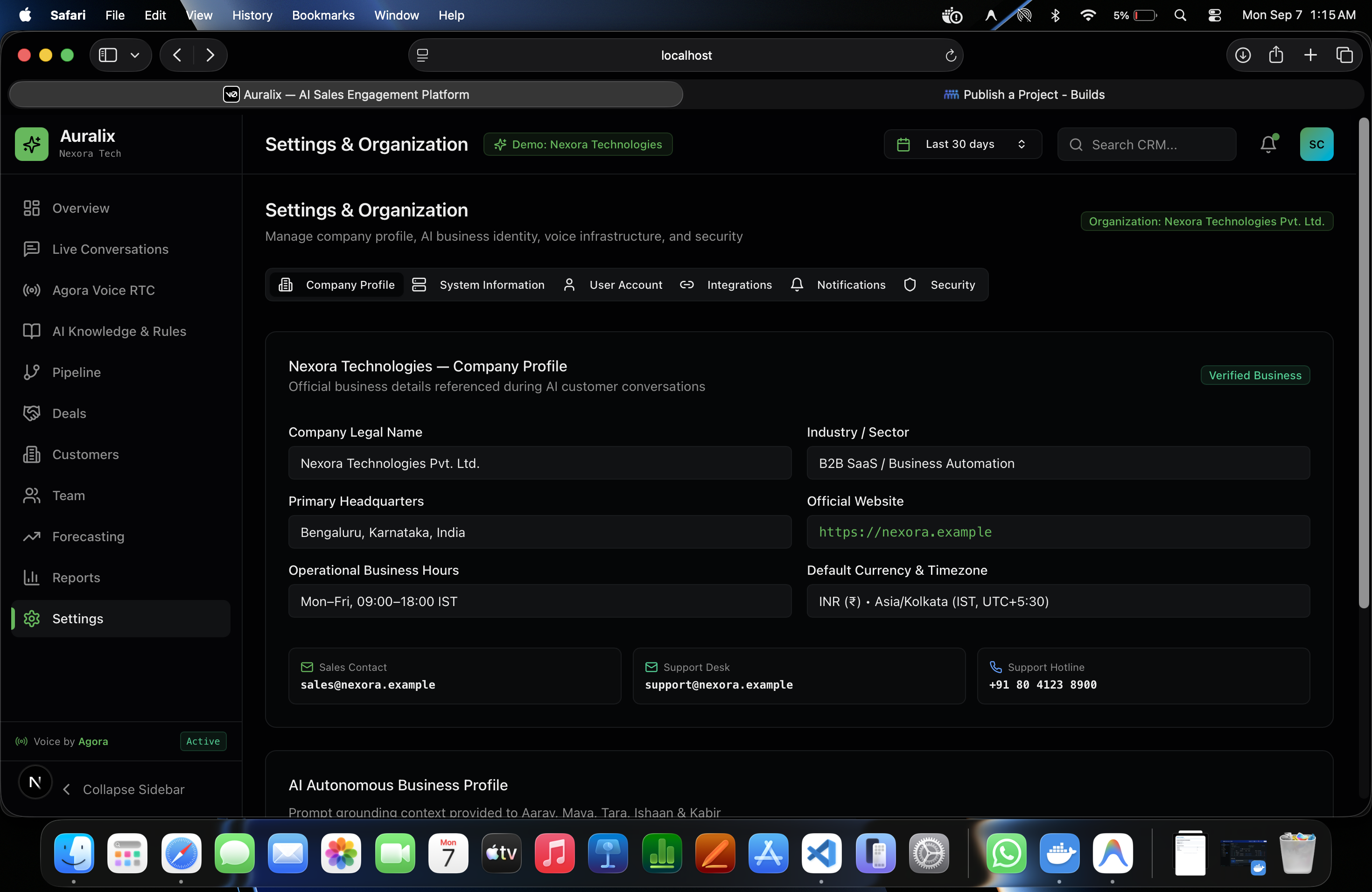The height and width of the screenshot is (892, 1372).
Task: Open the Pipeline page
Action: 120,372
